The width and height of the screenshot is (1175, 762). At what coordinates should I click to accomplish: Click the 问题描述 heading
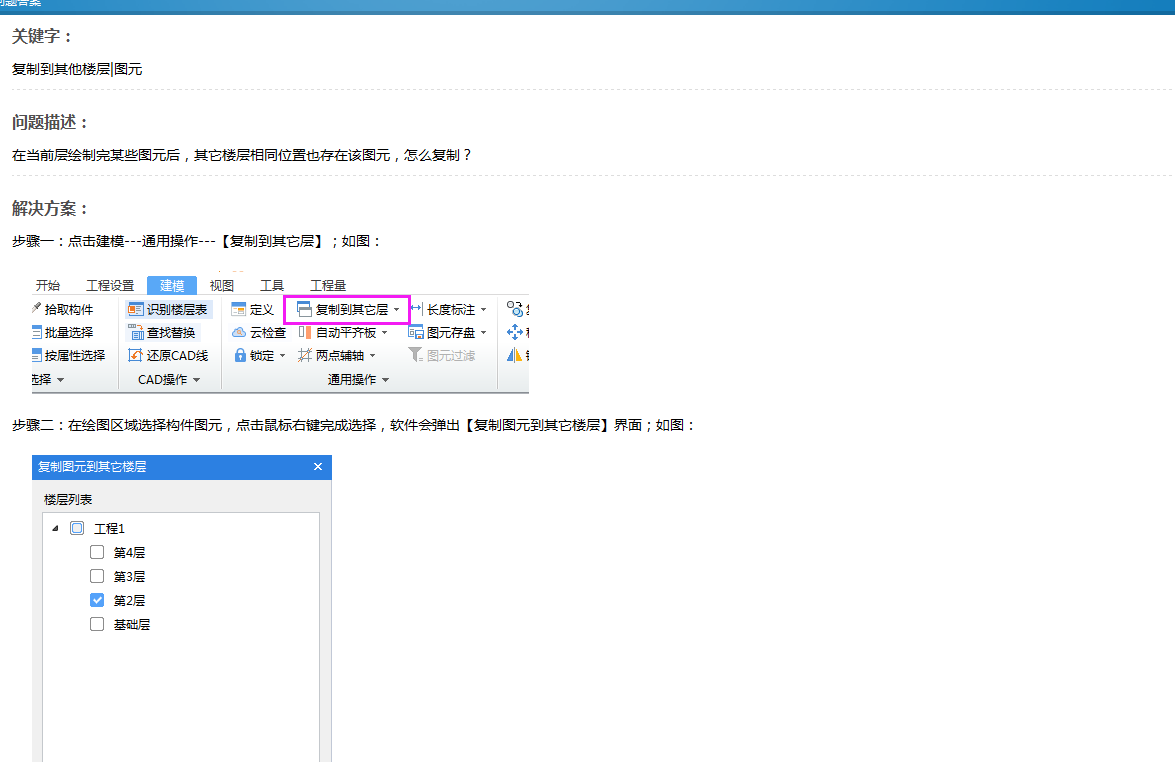pos(50,122)
